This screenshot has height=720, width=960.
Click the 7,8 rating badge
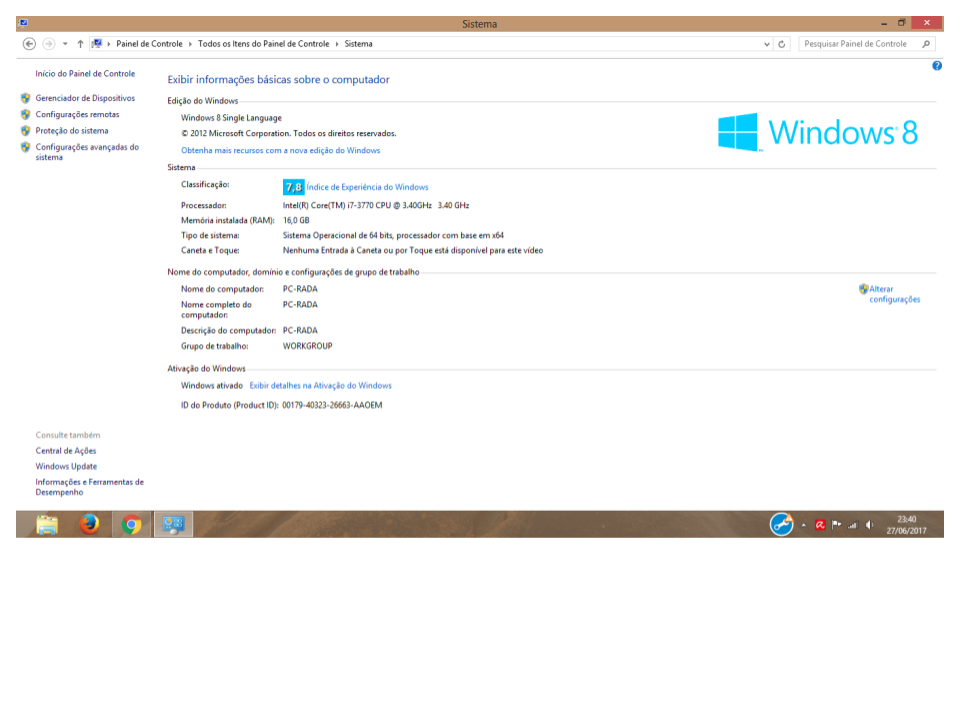point(293,187)
